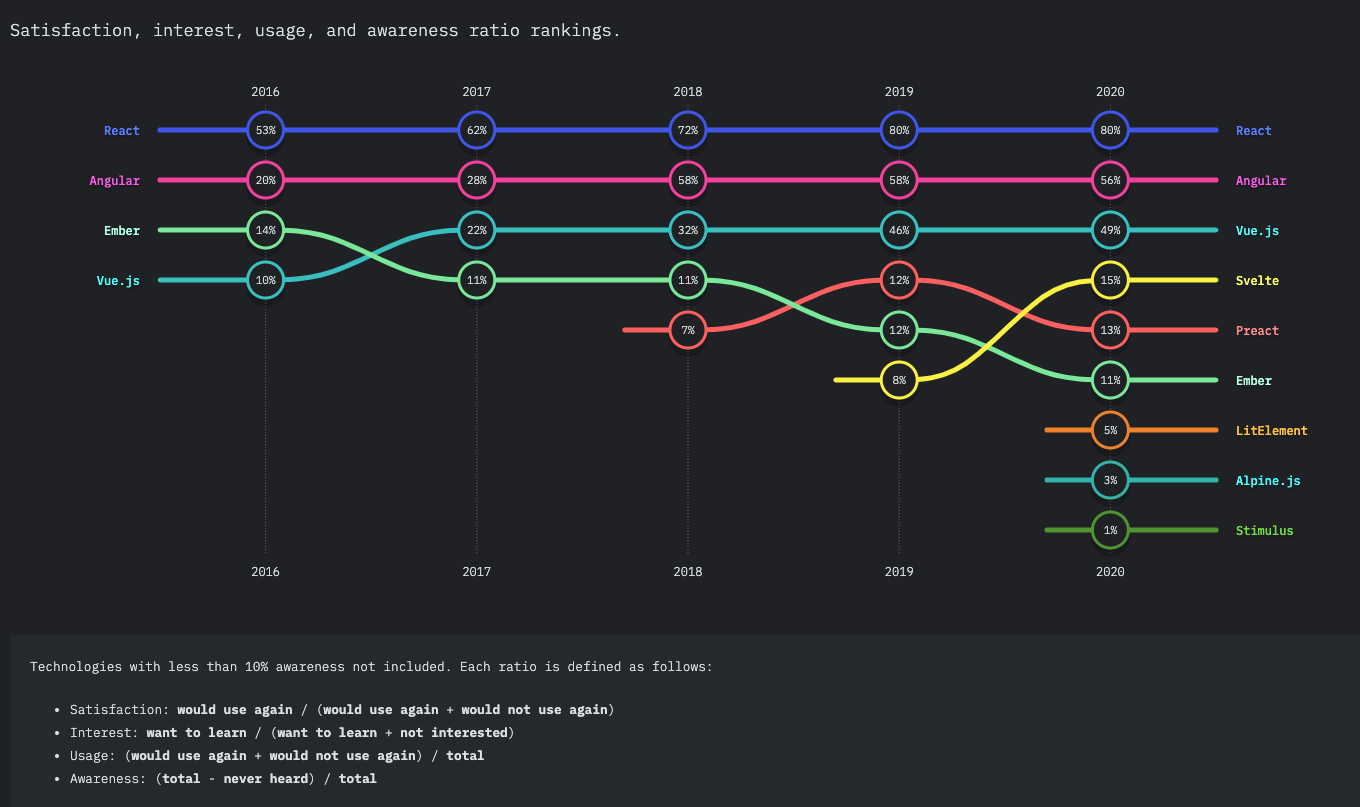Select Vue.js 49% node in 2020
1360x807 pixels.
click(1110, 230)
